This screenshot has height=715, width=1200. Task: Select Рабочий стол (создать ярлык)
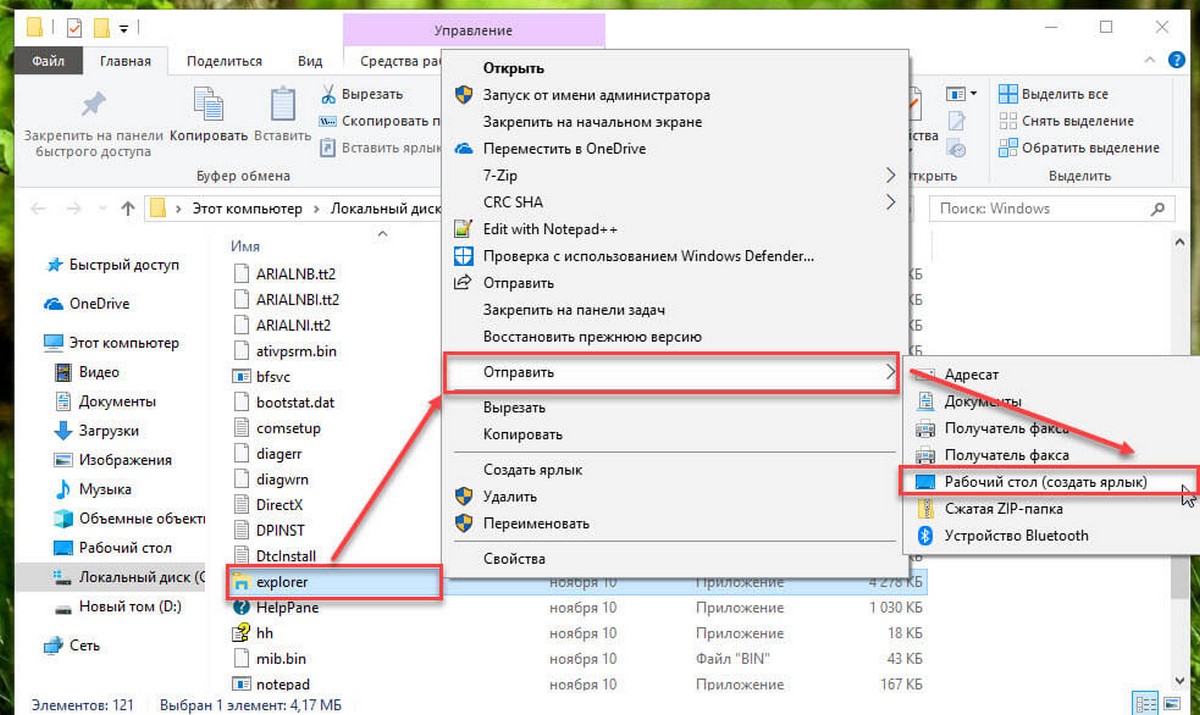[1046, 482]
